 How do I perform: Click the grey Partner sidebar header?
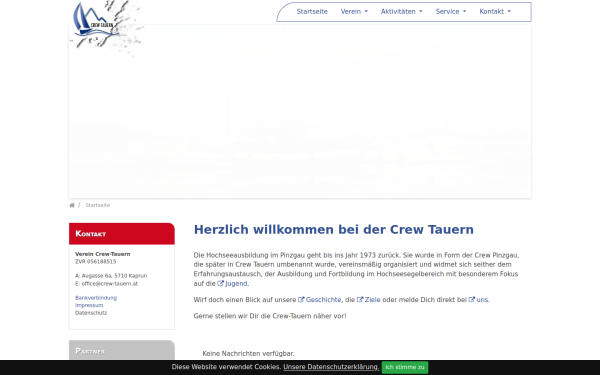(122, 350)
